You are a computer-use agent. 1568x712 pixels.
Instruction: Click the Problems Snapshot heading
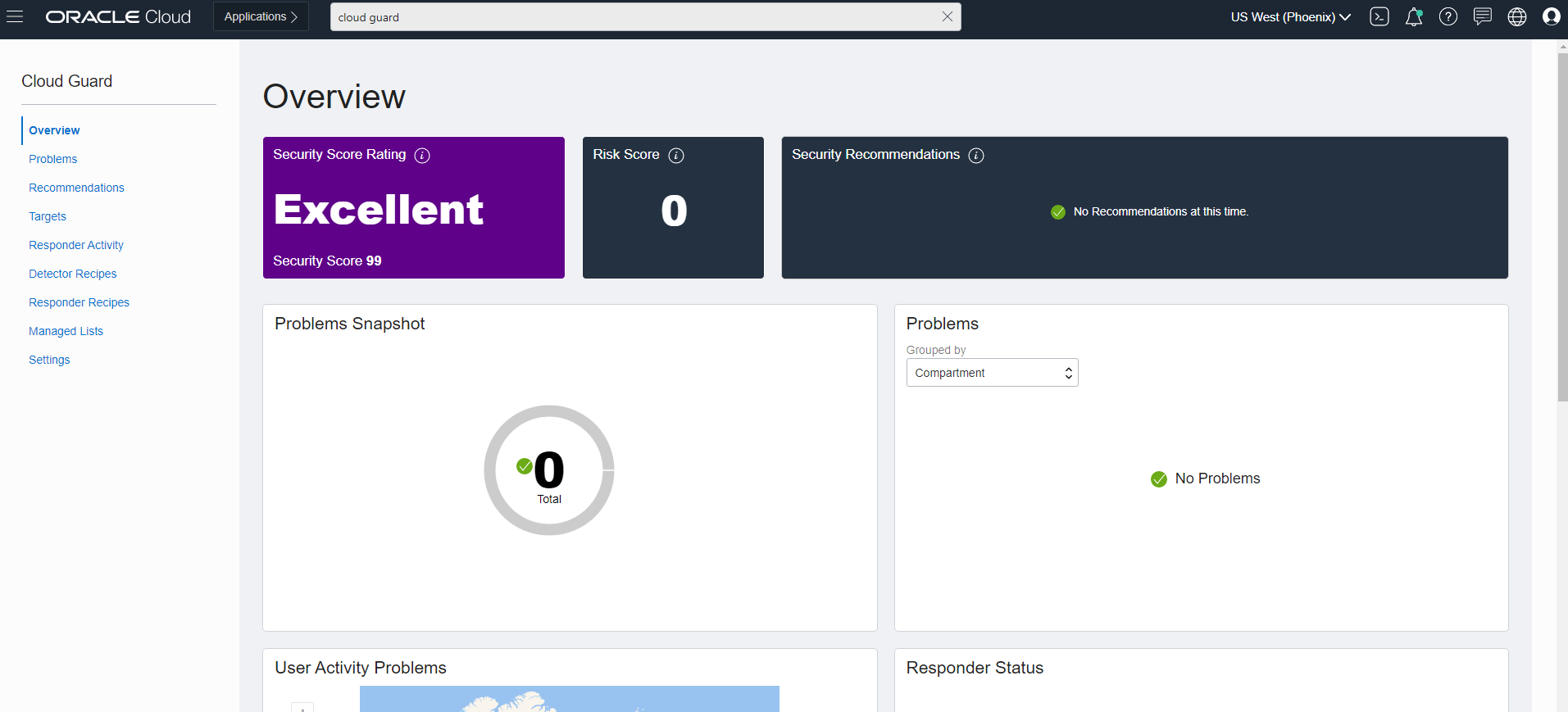pos(350,324)
